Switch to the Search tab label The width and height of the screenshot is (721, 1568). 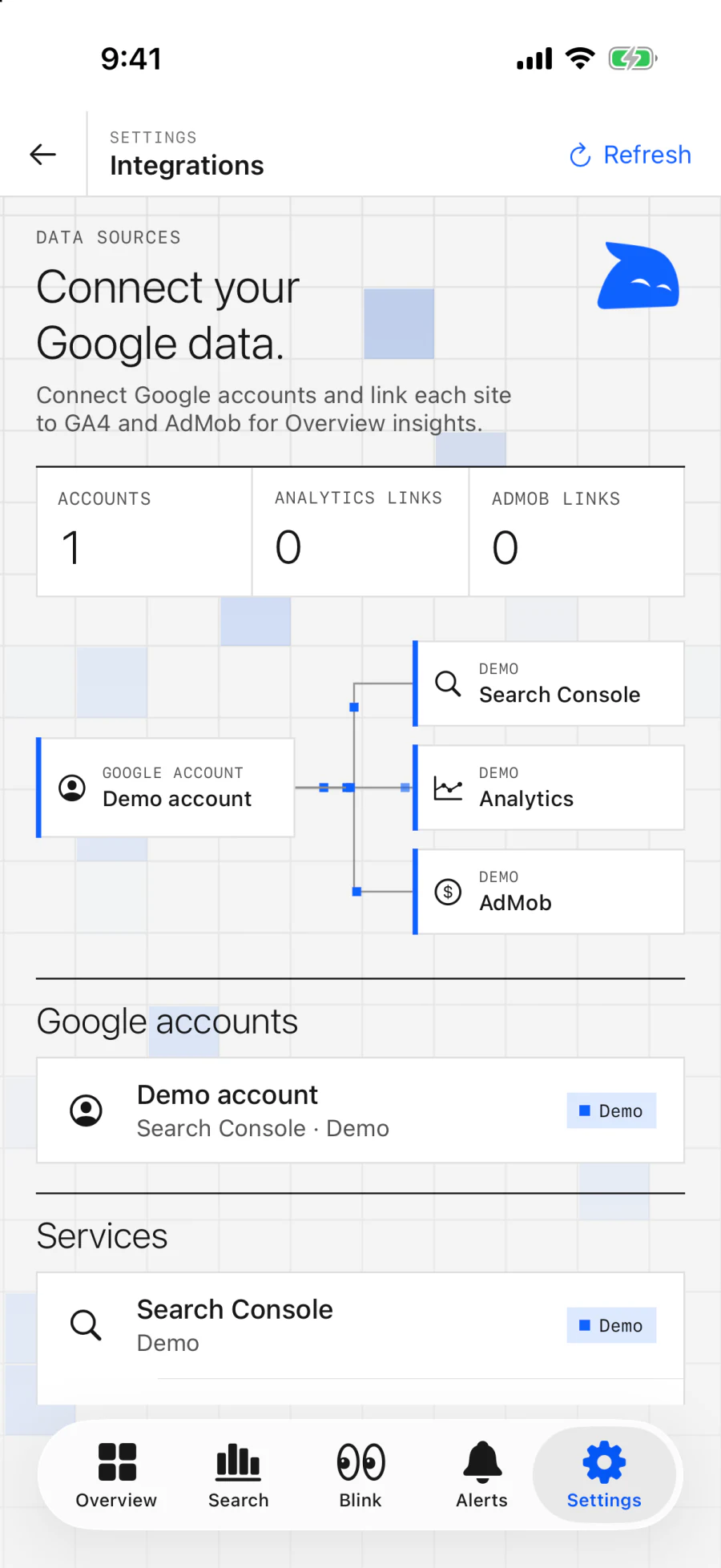(239, 1500)
